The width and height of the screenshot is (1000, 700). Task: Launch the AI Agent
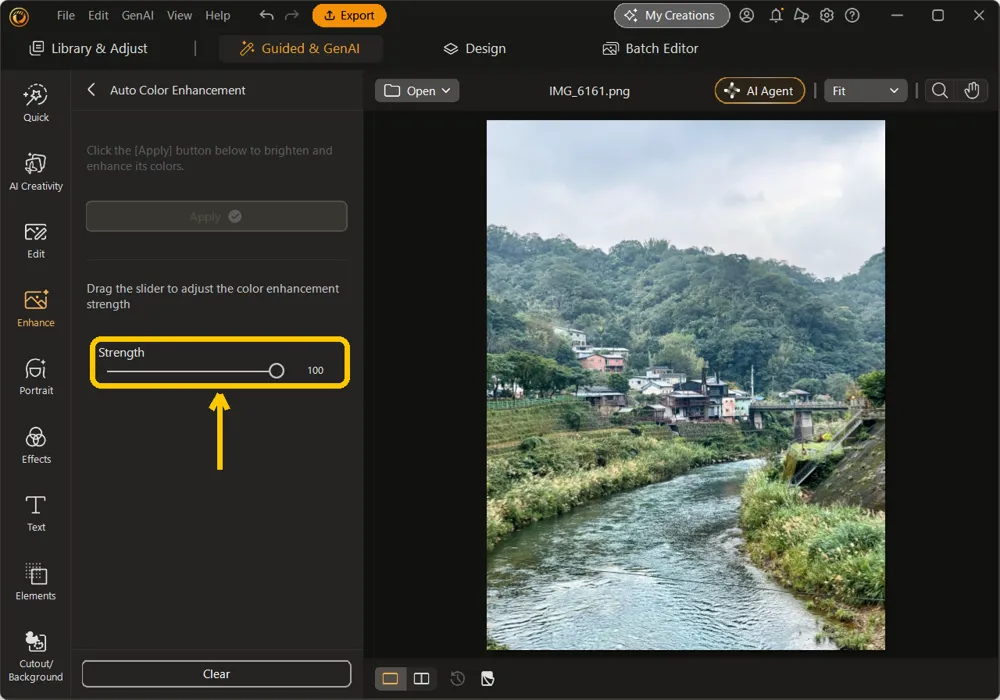[x=760, y=91]
